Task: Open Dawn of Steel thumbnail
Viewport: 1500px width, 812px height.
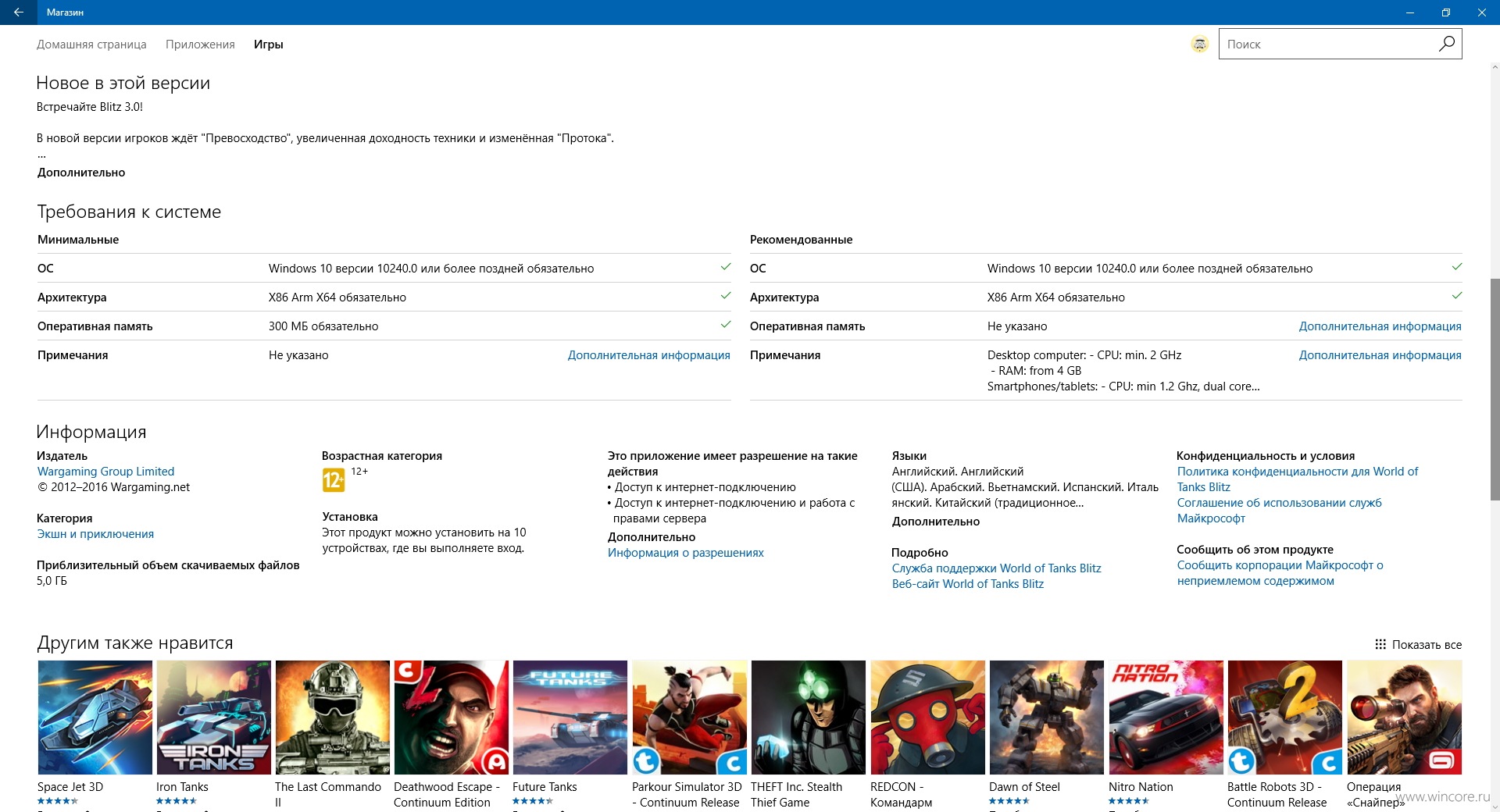Action: 1047,718
